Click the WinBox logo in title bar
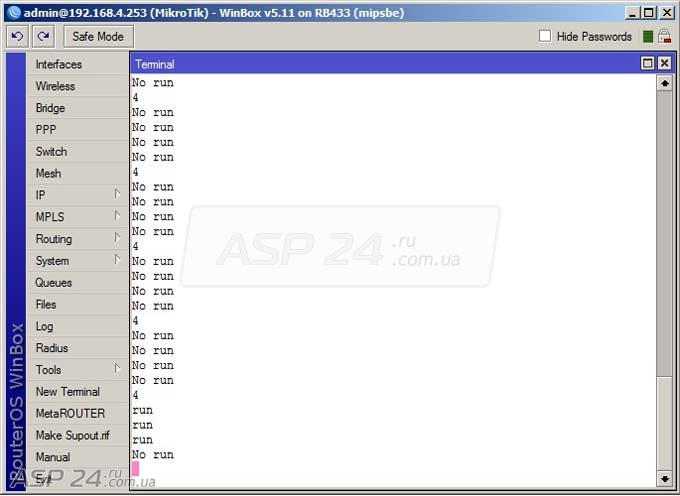This screenshot has width=680, height=496. [x=14, y=13]
